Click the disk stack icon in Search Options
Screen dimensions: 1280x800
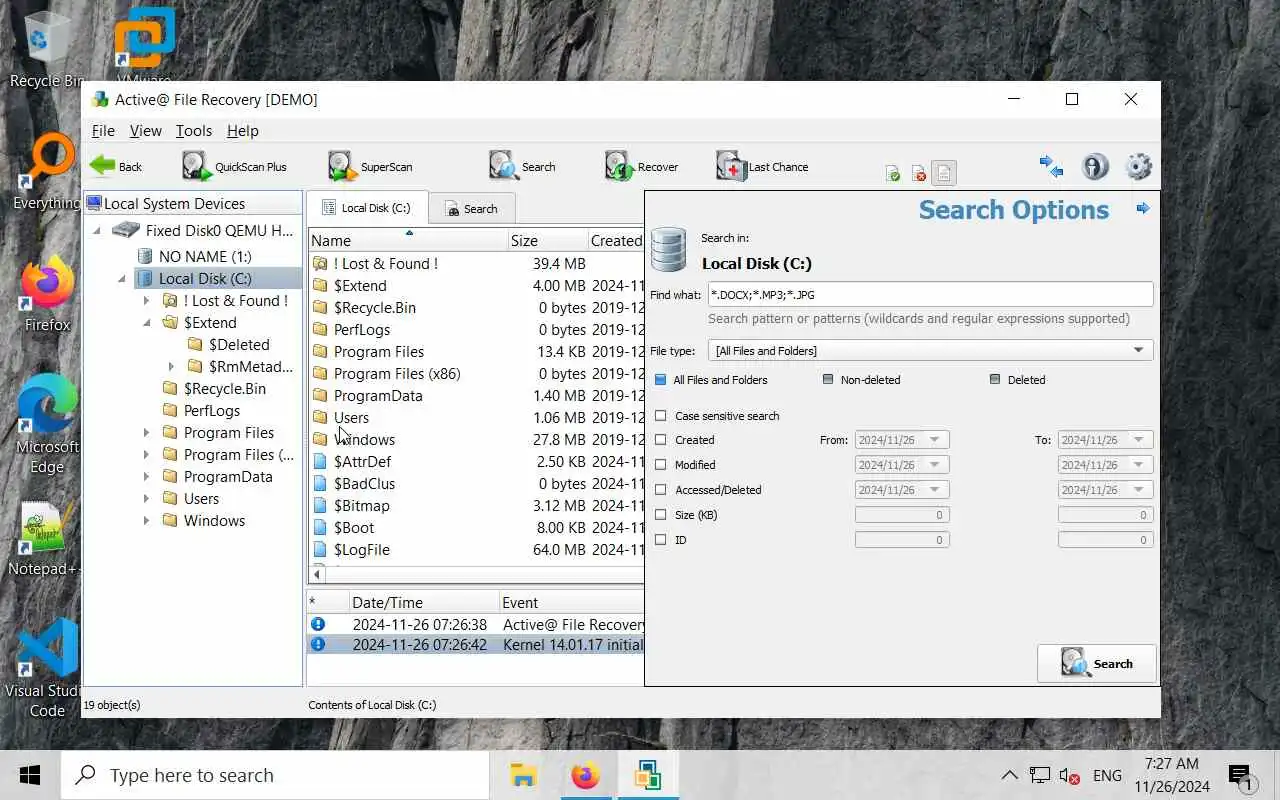[x=668, y=250]
